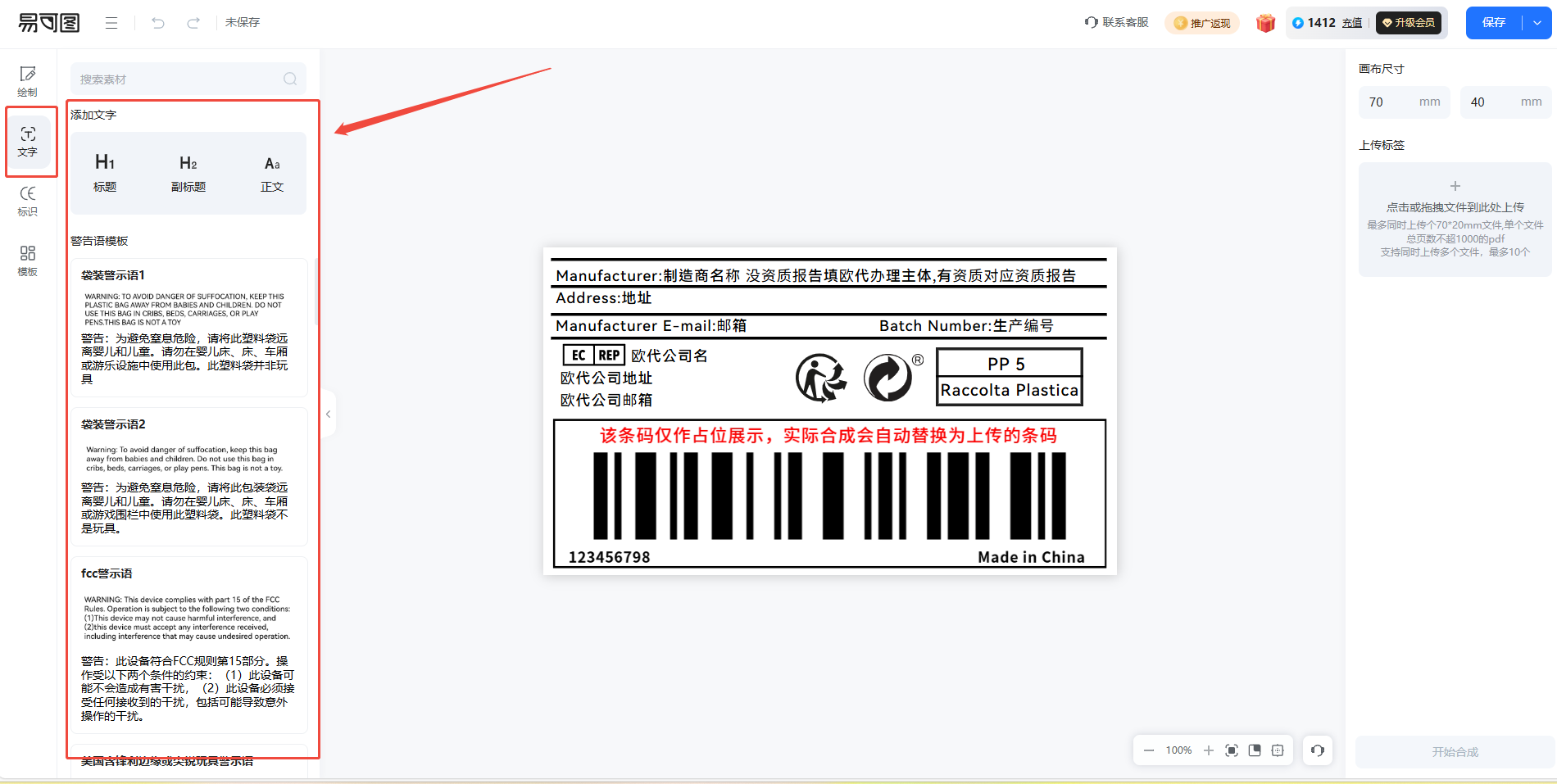
Task: Open the hamburger menu icon
Action: click(x=111, y=23)
